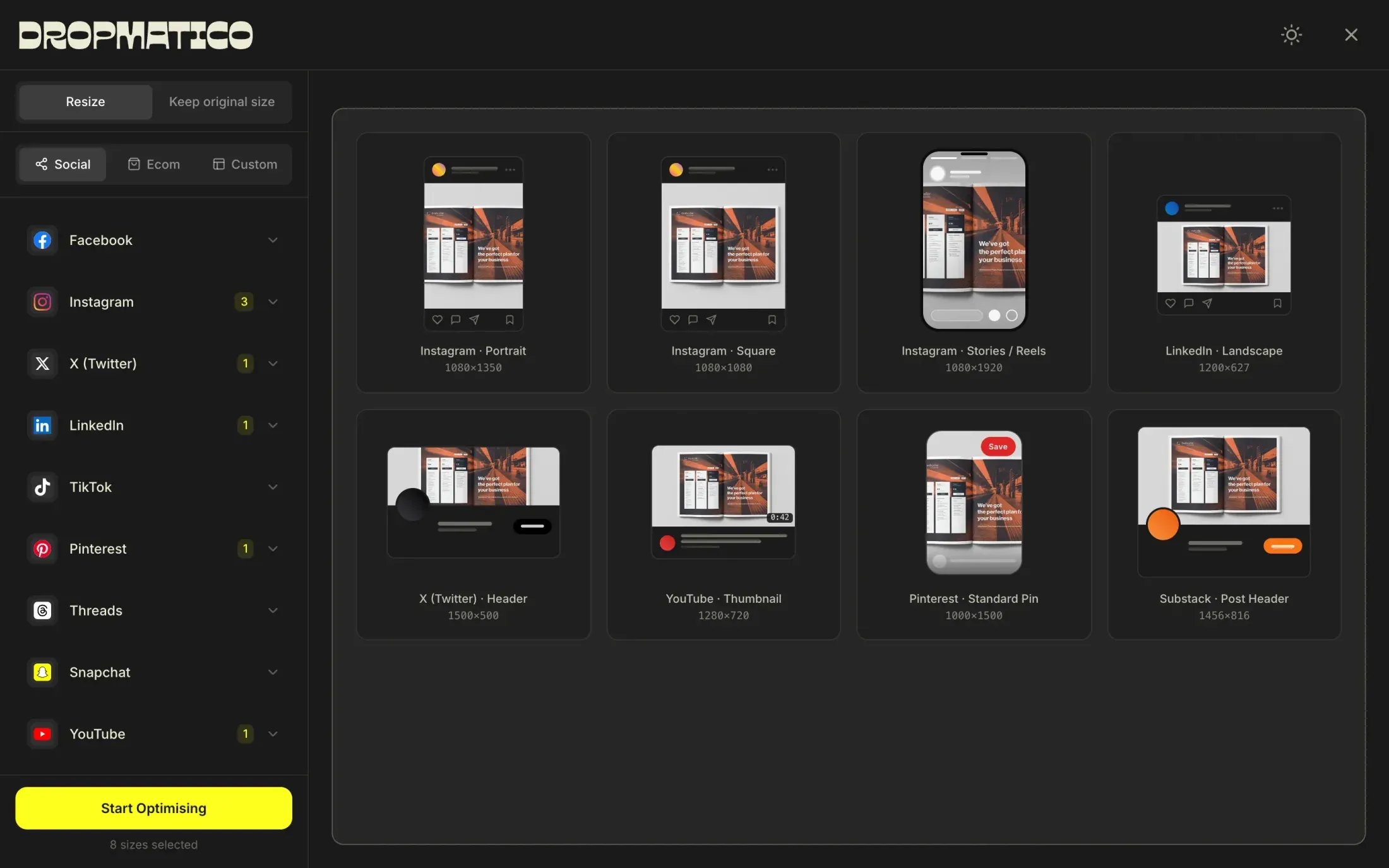
Task: Select the X (Twitter) Header card
Action: (473, 525)
